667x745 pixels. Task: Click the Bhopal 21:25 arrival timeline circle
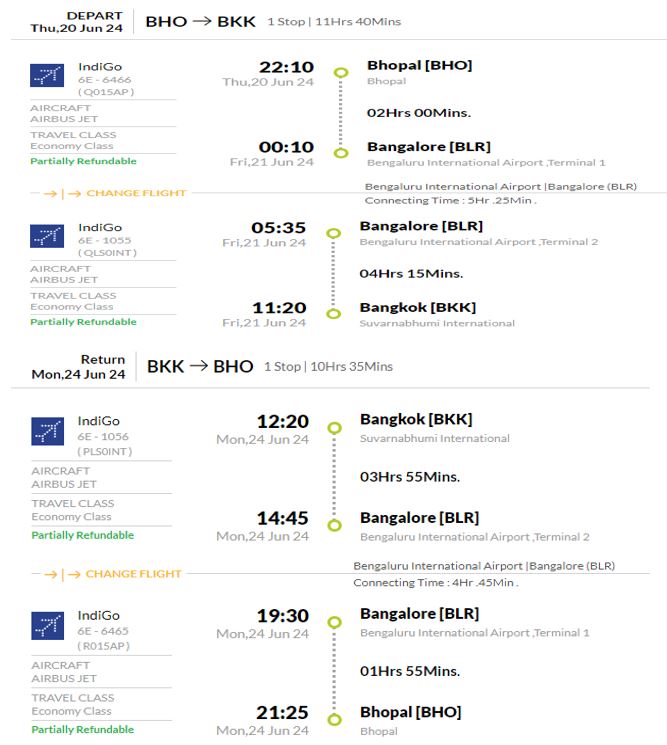334,719
